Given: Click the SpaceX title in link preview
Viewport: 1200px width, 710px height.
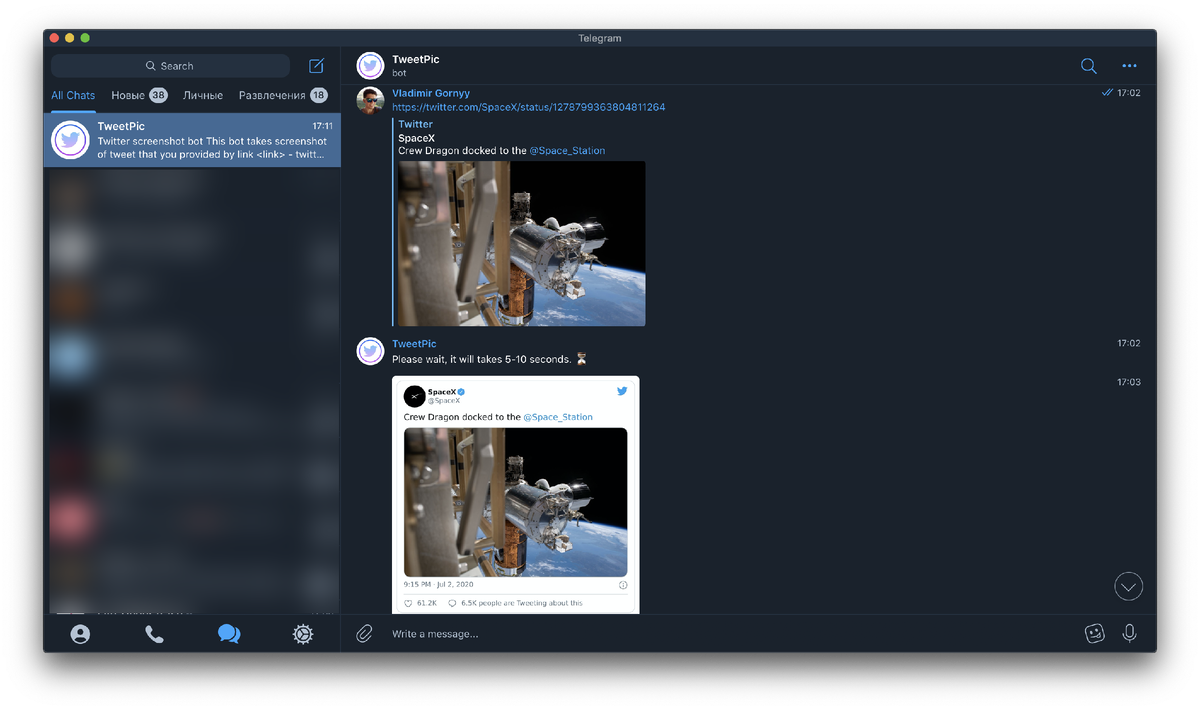Looking at the screenshot, I should click(416, 138).
